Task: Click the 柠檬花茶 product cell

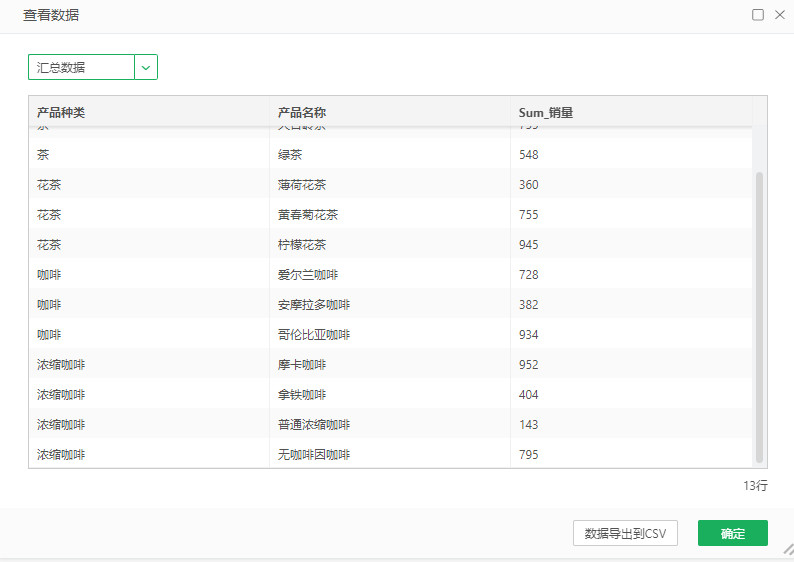Action: coord(302,245)
